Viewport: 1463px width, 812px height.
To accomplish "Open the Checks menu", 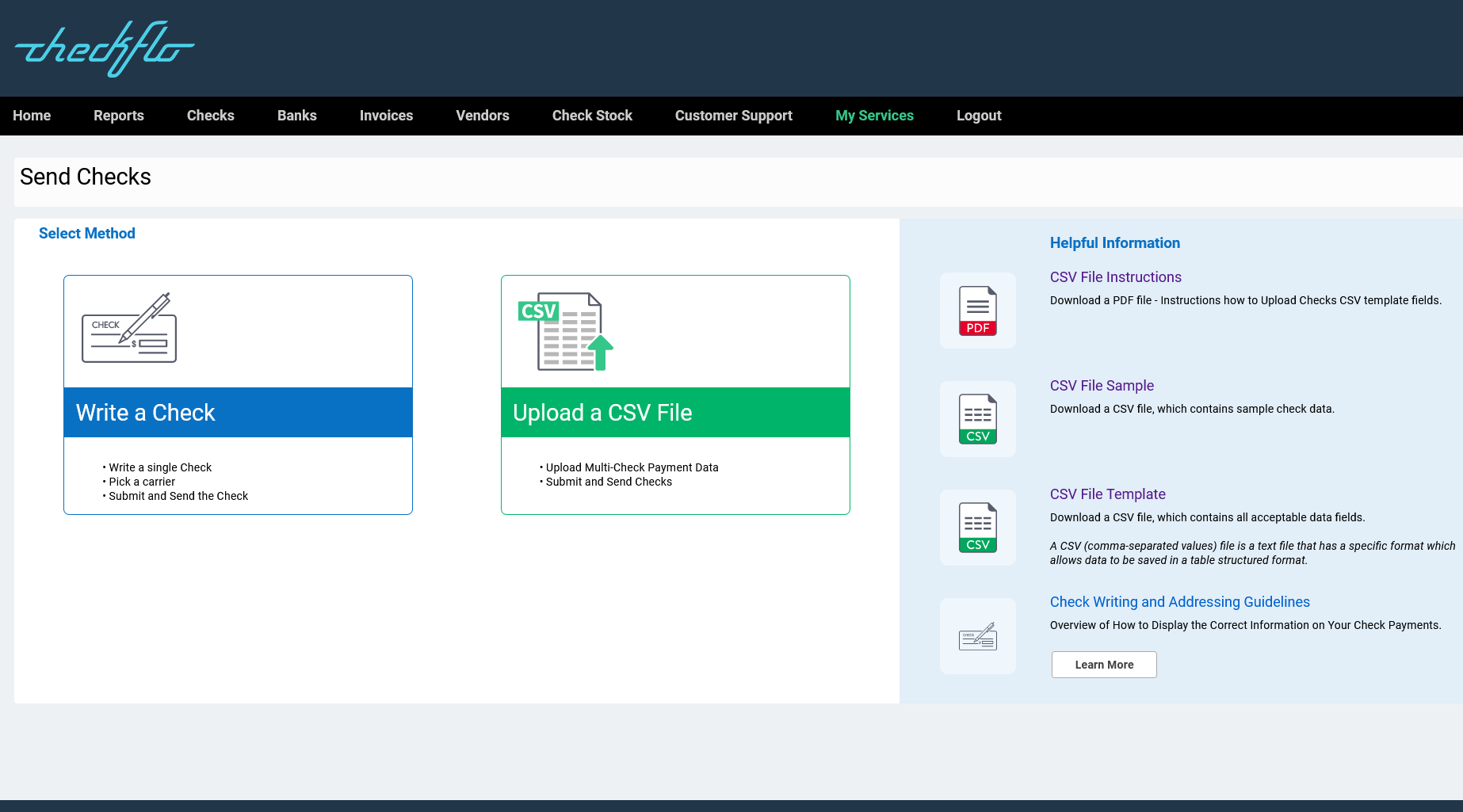I will (211, 116).
